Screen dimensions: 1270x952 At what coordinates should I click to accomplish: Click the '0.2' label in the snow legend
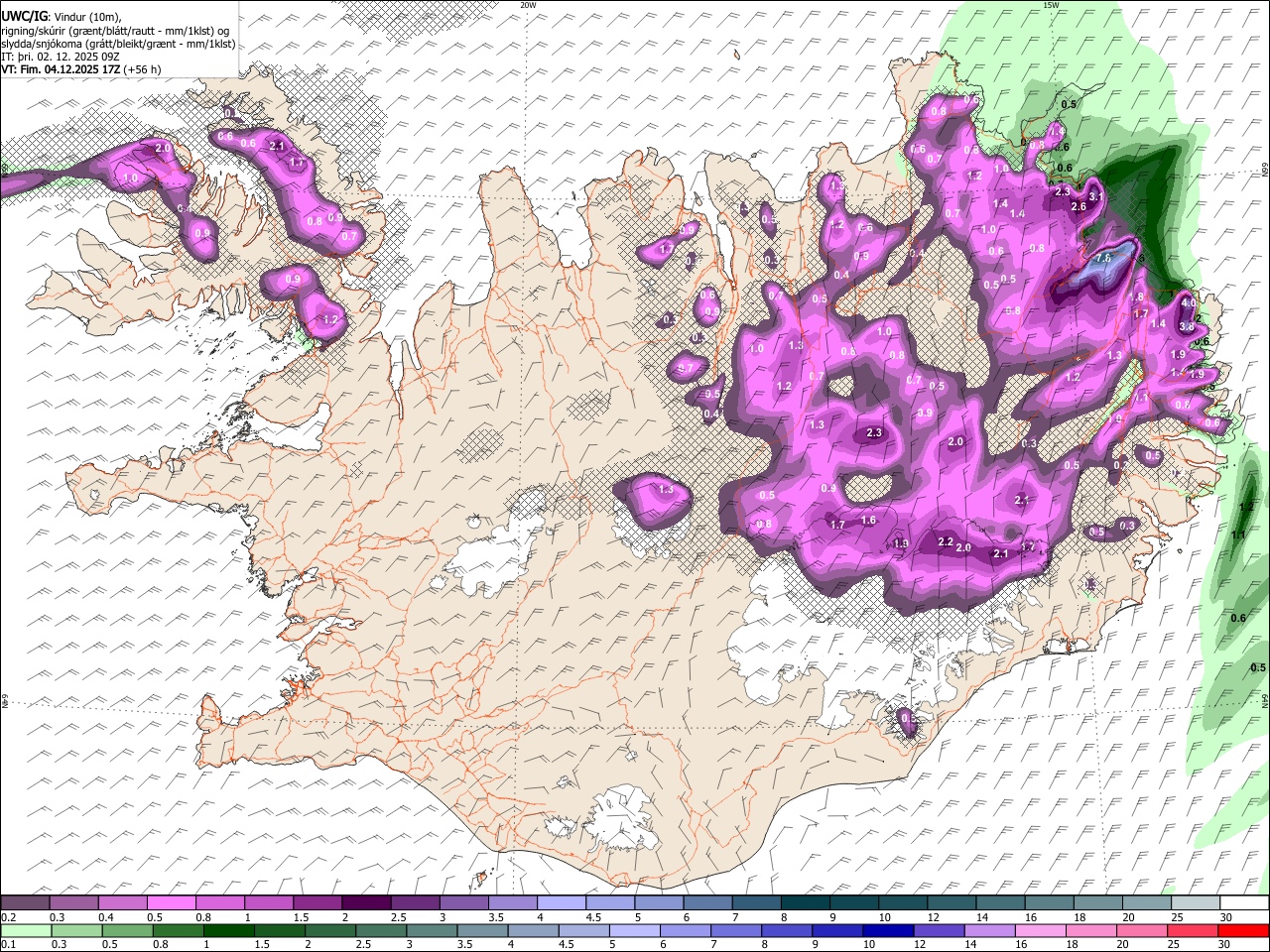pyautogui.click(x=8, y=917)
